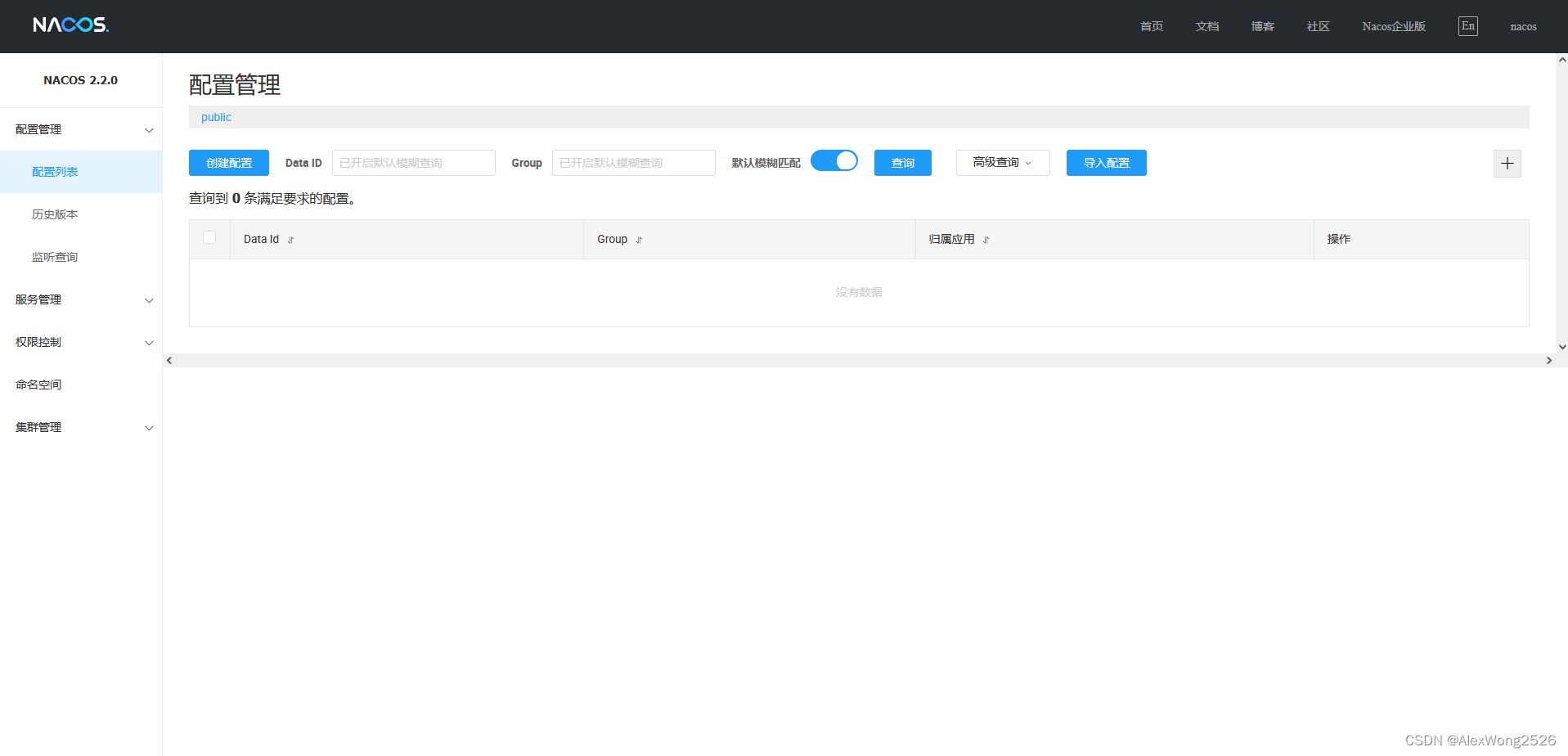Open 历史版本 in the sidebar
This screenshot has height=756, width=1568.
coord(81,214)
